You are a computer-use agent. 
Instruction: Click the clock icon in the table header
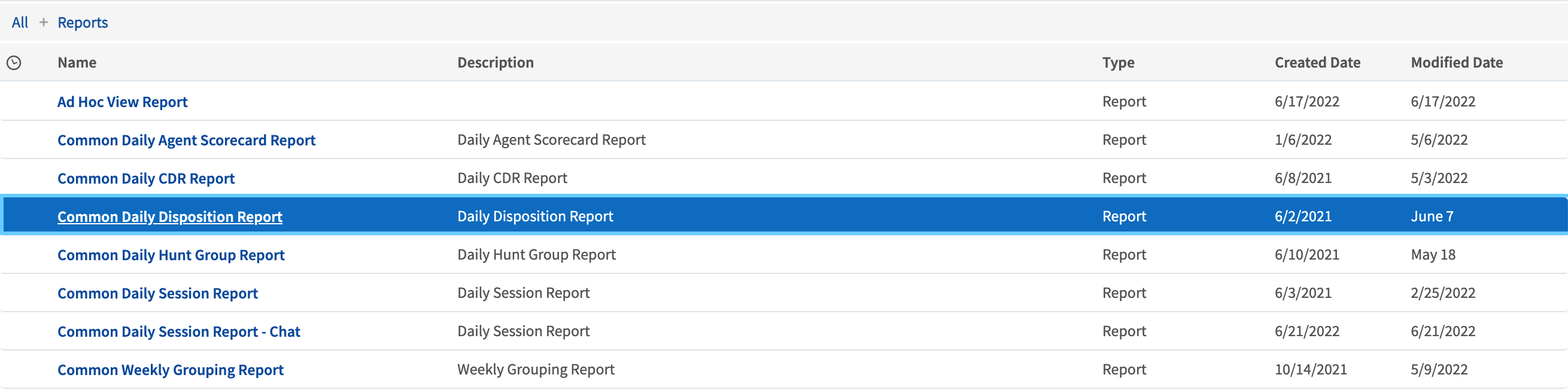[14, 63]
